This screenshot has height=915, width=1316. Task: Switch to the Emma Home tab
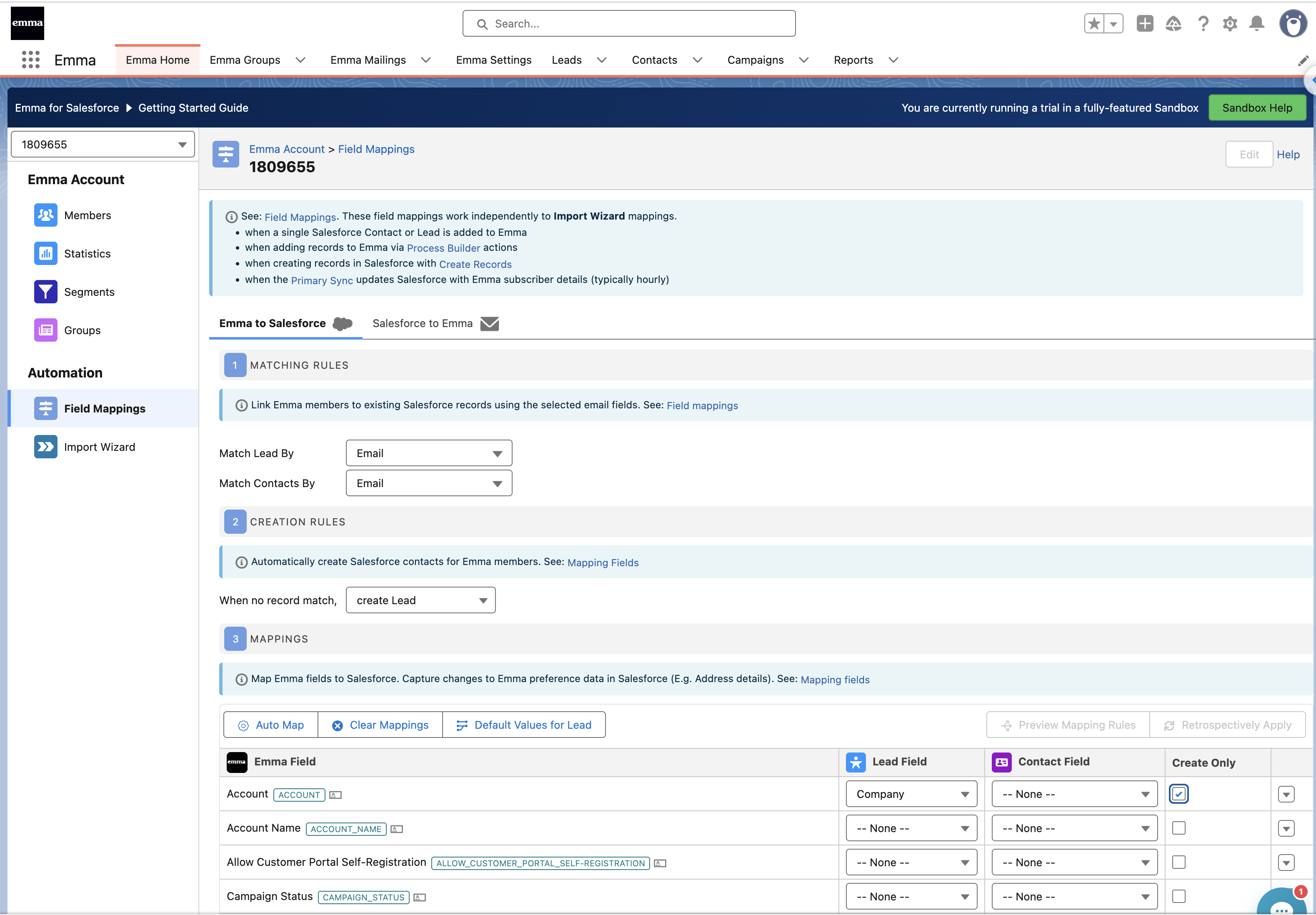click(x=158, y=60)
